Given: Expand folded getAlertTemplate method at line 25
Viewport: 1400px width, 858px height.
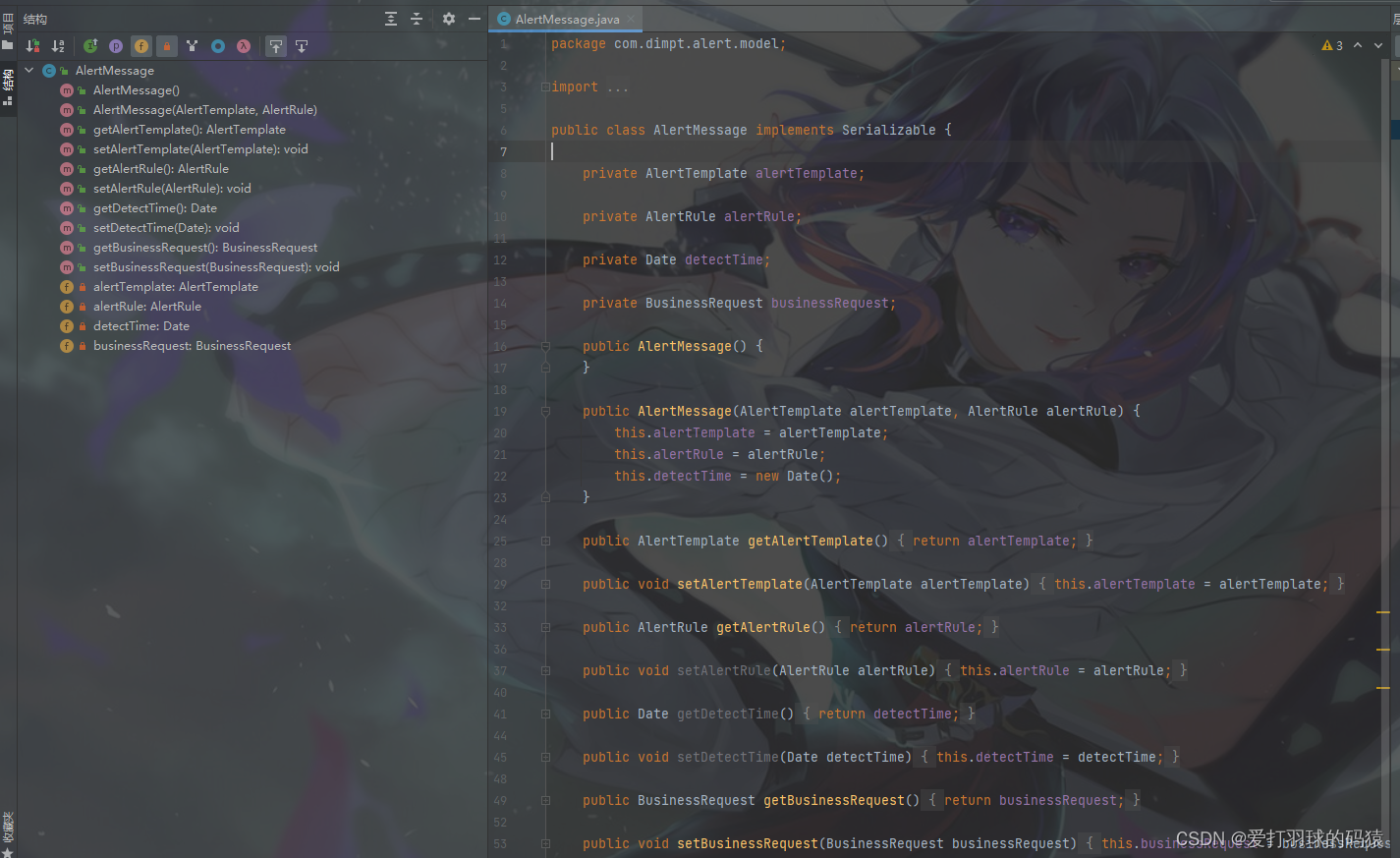Looking at the screenshot, I should pos(545,542).
